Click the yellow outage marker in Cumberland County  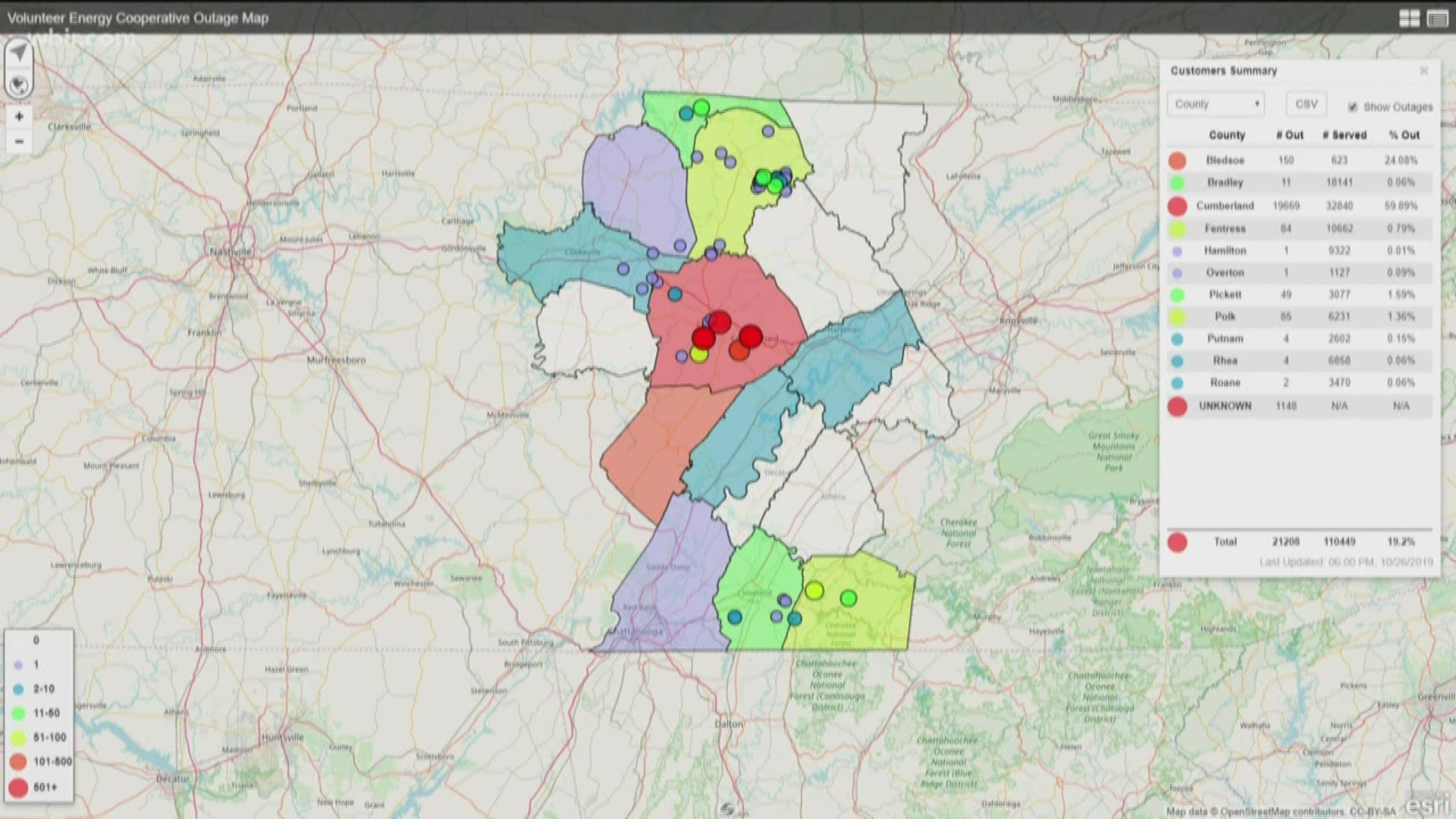pos(699,353)
